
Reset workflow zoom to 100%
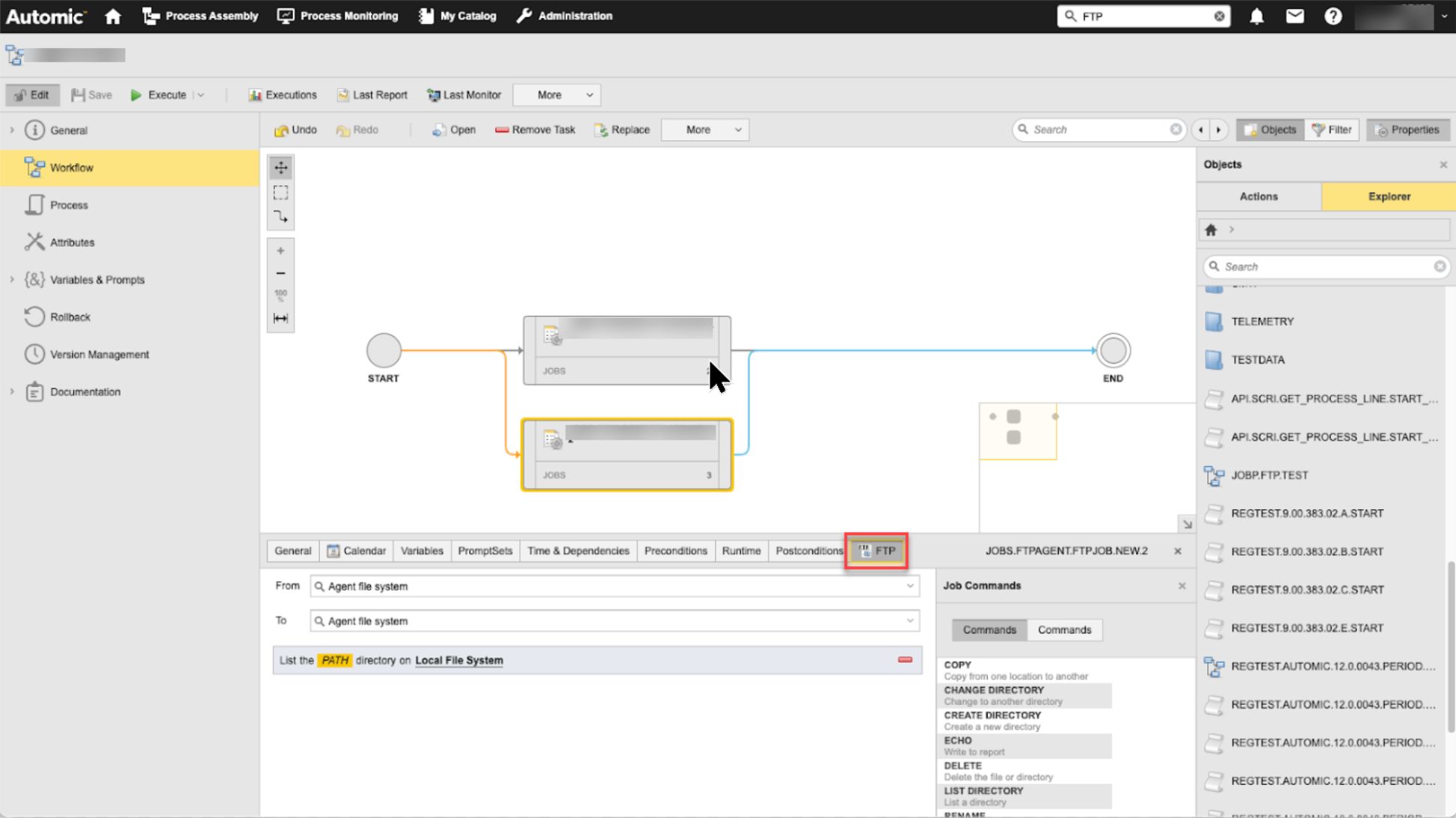[281, 295]
